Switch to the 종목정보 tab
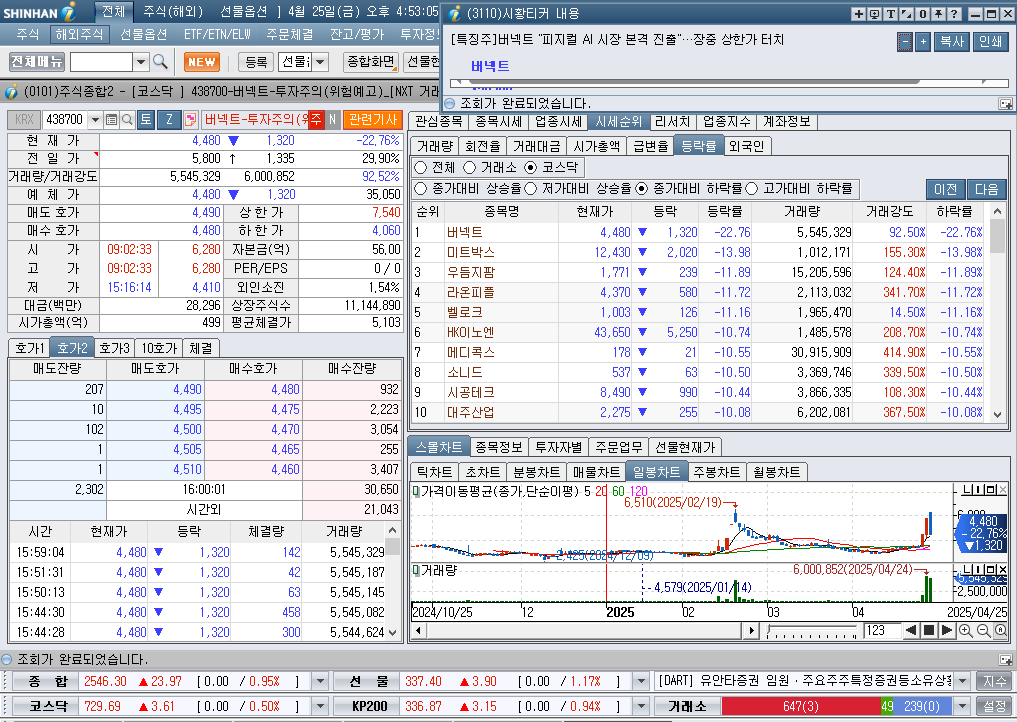This screenshot has height=722, width=1017. click(499, 447)
